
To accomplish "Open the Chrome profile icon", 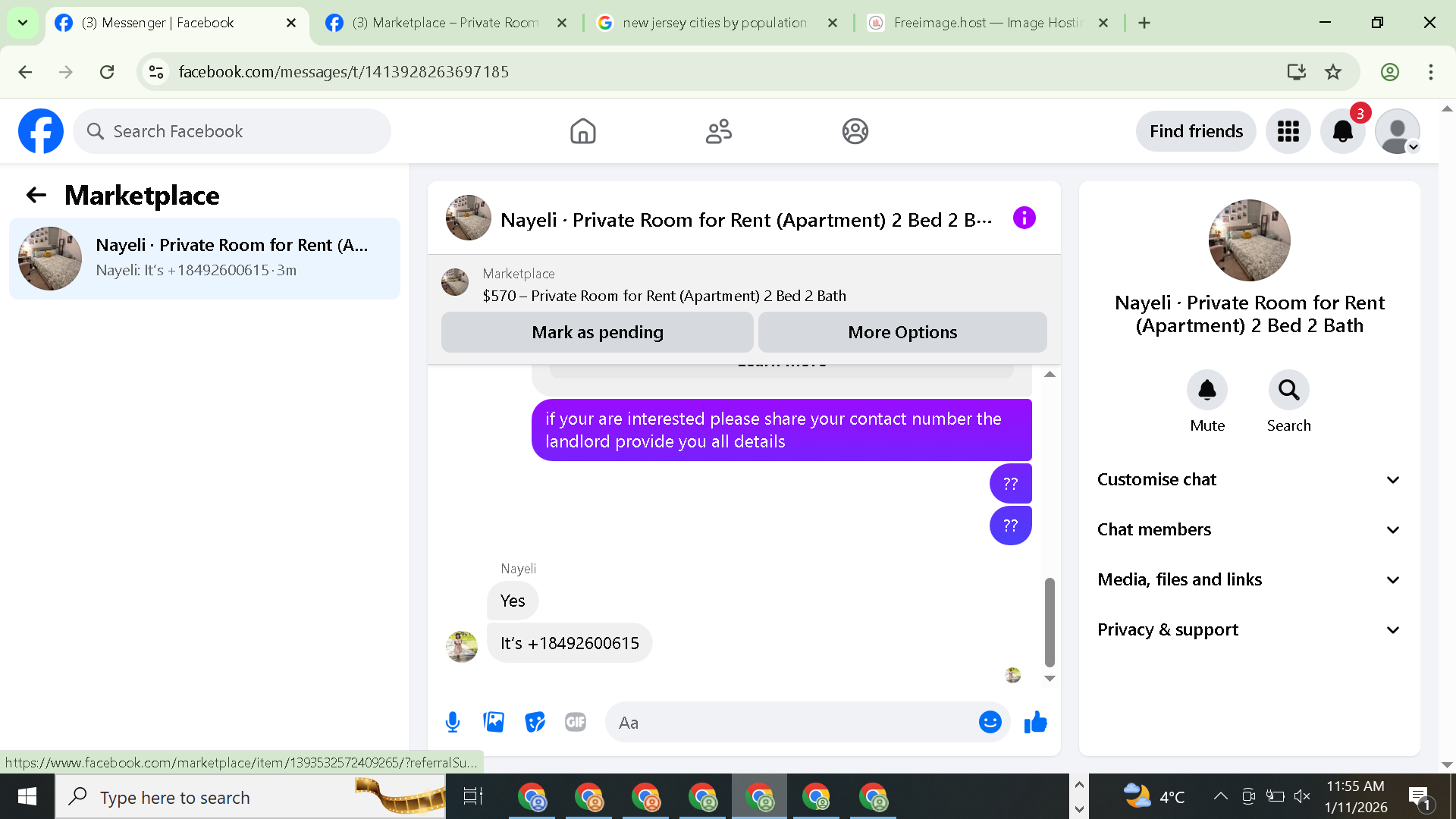I will click(x=1389, y=72).
